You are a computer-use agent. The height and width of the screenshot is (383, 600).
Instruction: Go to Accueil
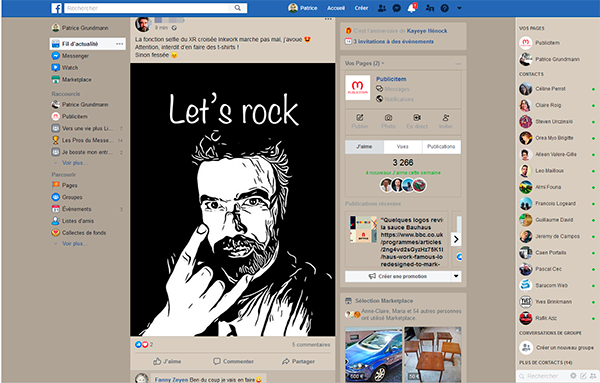336,8
